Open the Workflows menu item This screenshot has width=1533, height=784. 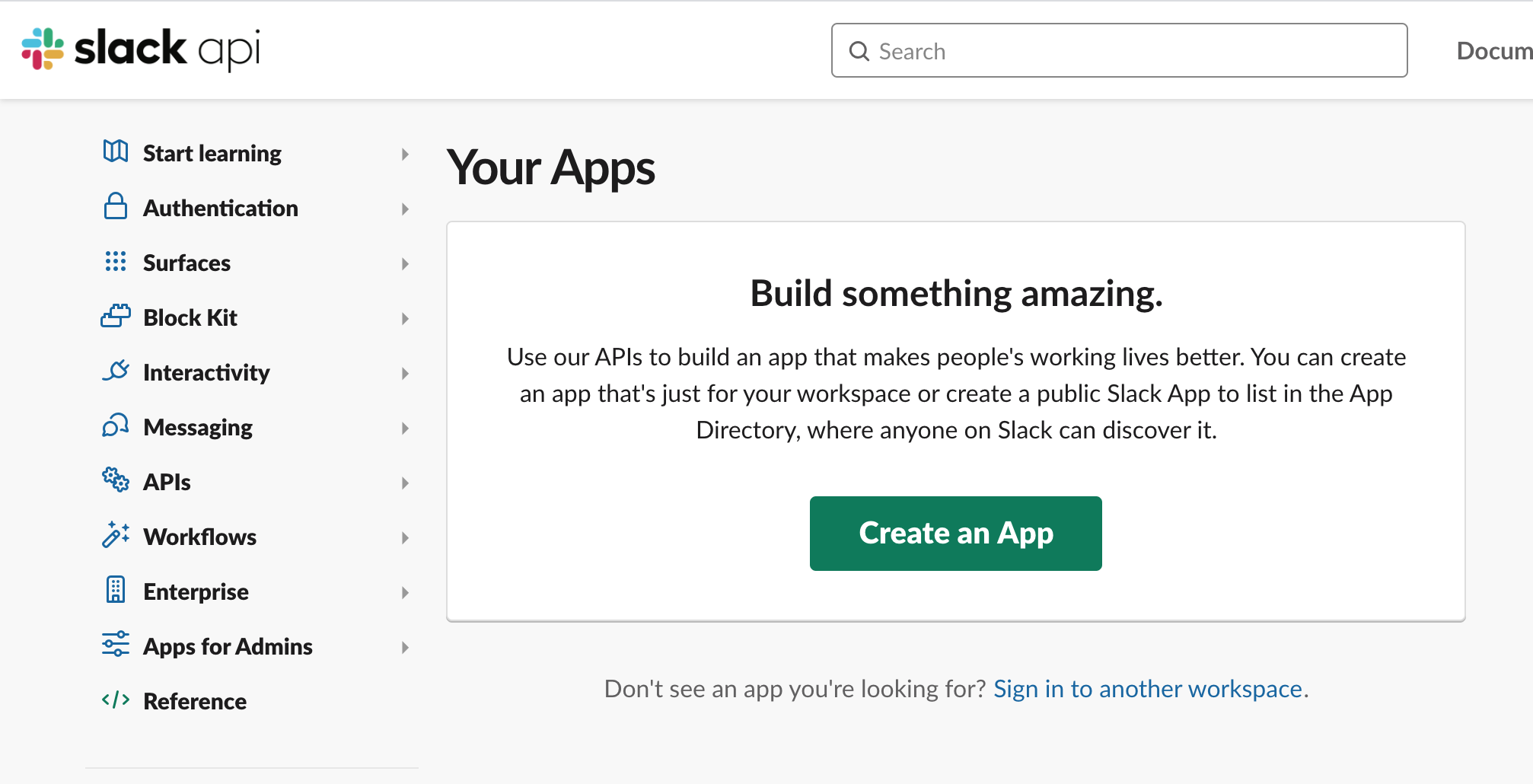tap(199, 537)
